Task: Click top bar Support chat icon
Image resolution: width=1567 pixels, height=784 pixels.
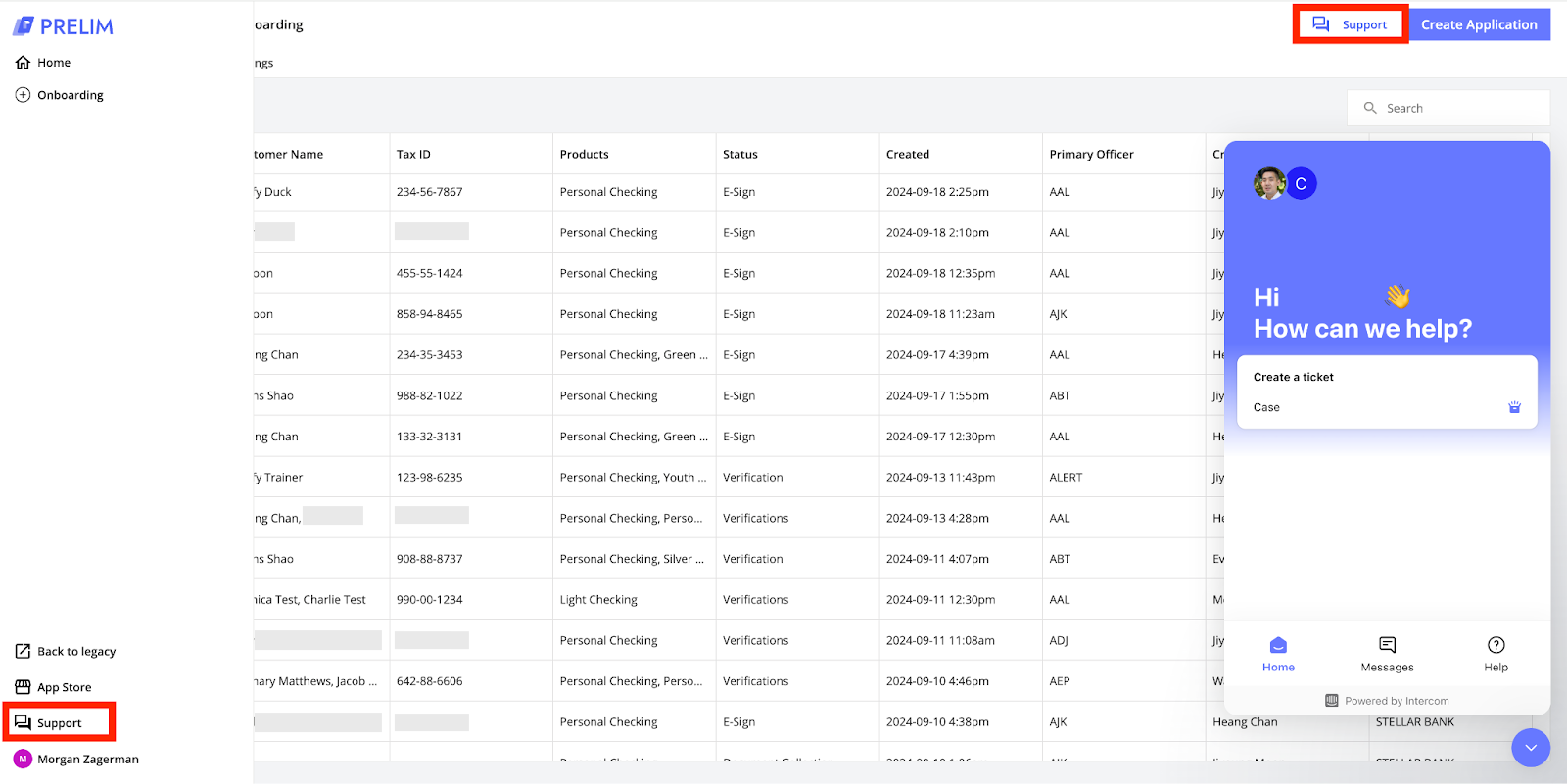Action: [1321, 24]
